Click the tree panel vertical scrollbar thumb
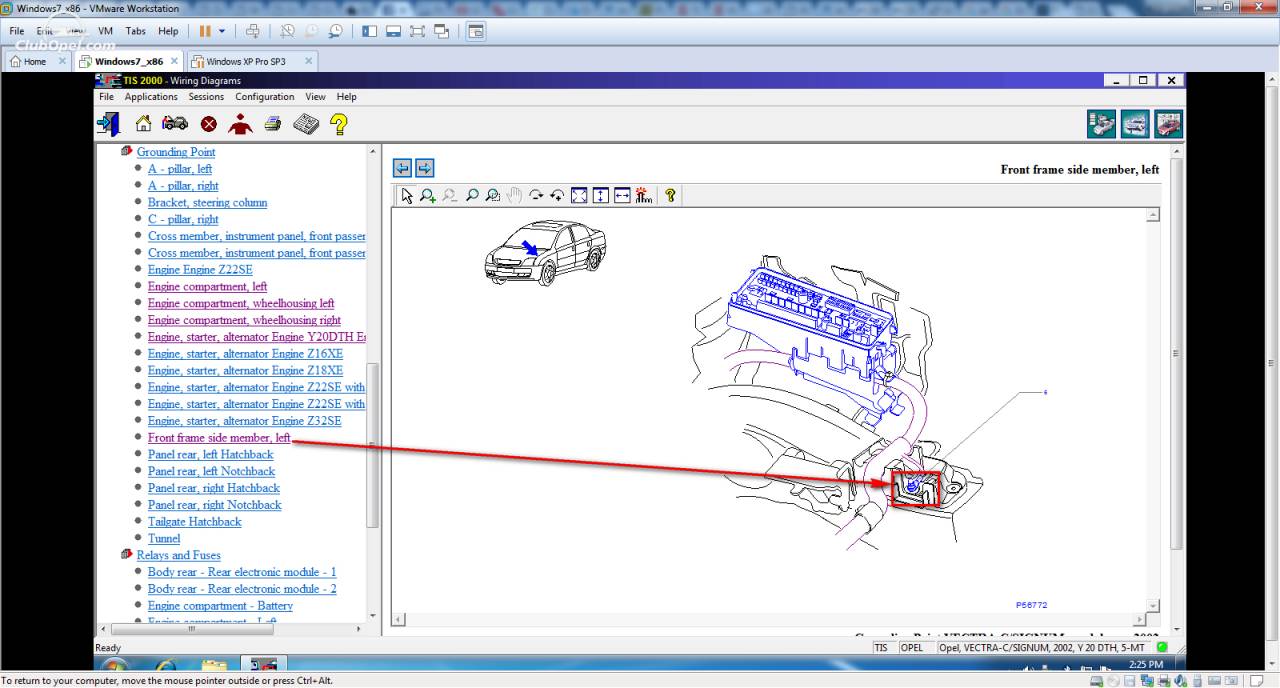1280x688 pixels. (374, 445)
